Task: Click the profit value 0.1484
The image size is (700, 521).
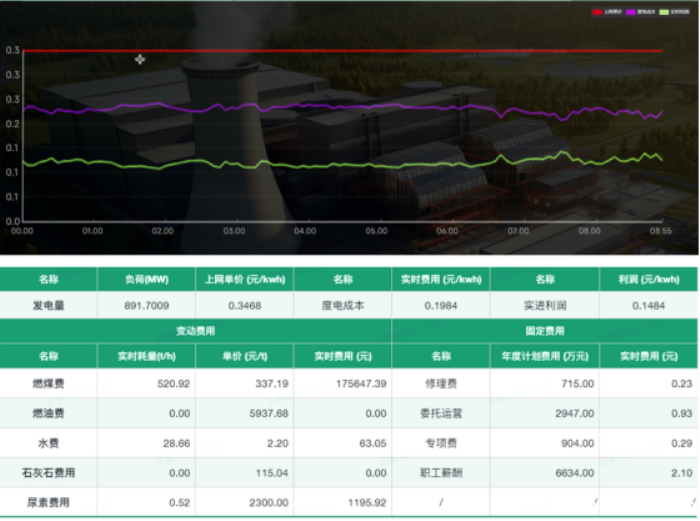Action: pyautogui.click(x=649, y=305)
